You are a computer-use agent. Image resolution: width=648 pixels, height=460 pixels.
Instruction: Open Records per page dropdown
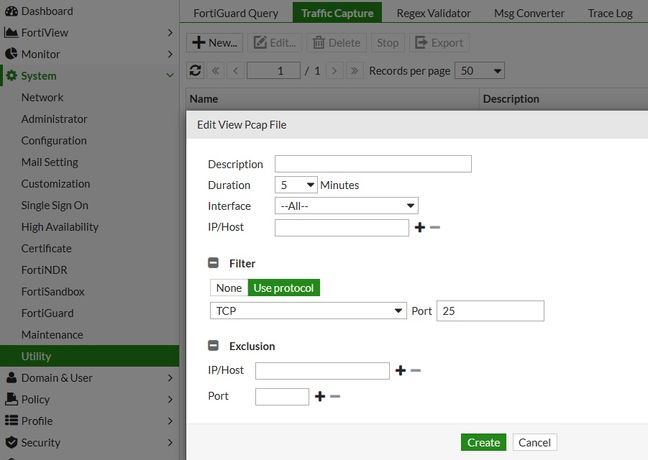(479, 71)
